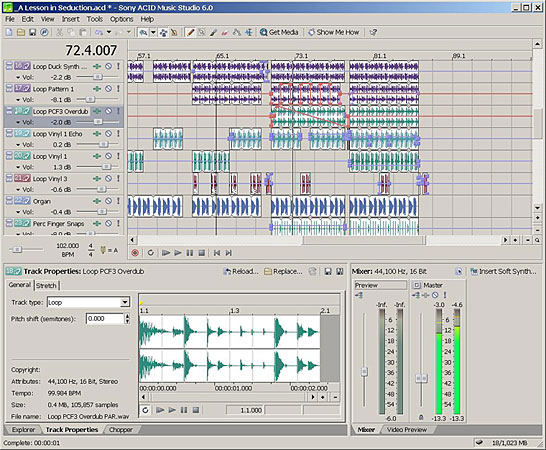This screenshot has height=450, width=546.
Task: Open the File menu
Action: pos(10,19)
